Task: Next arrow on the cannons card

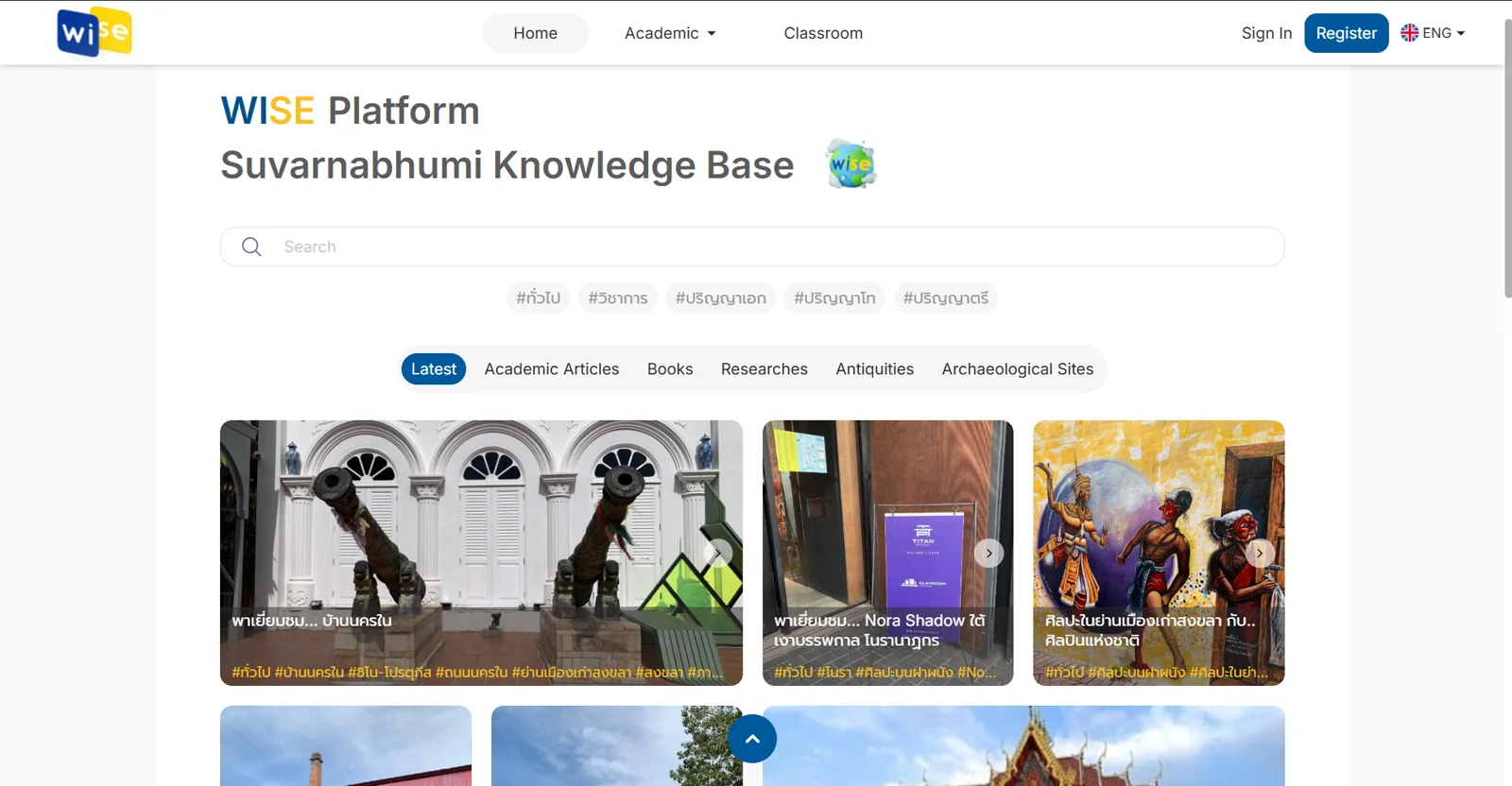Action: point(717,553)
